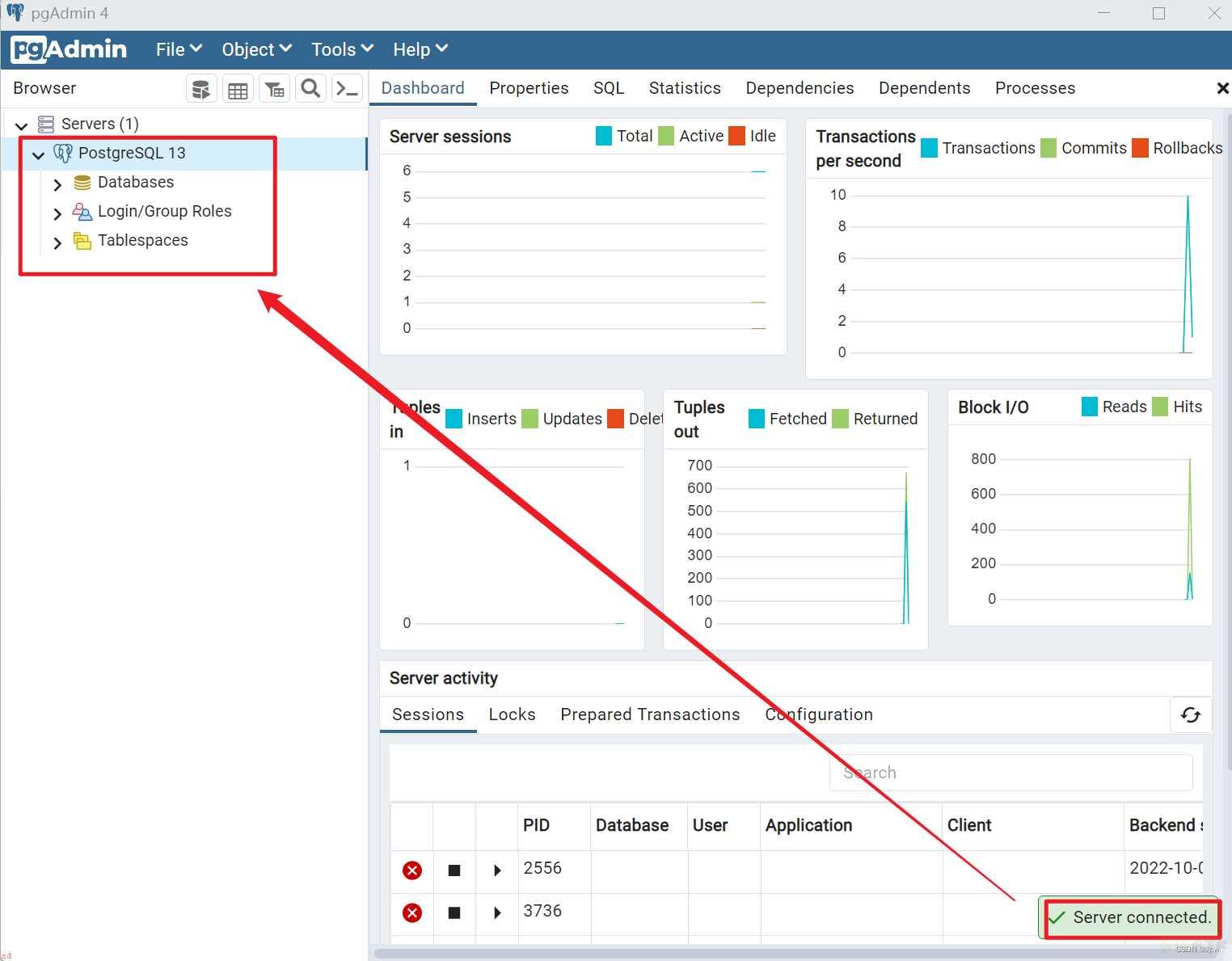Open the Configuration activity tab

[819, 714]
